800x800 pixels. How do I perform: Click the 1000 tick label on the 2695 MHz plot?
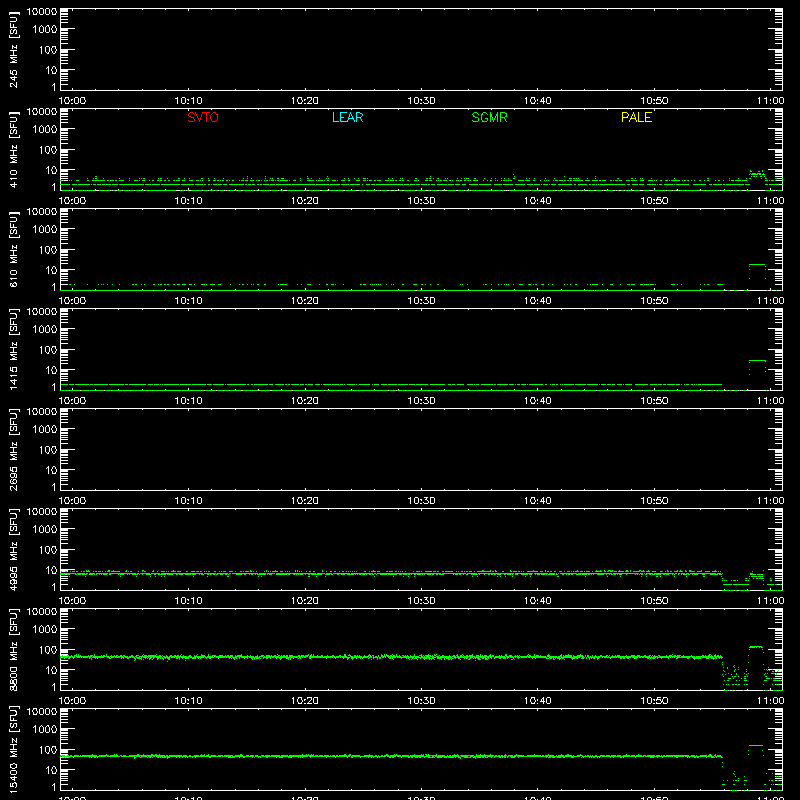(x=45, y=430)
